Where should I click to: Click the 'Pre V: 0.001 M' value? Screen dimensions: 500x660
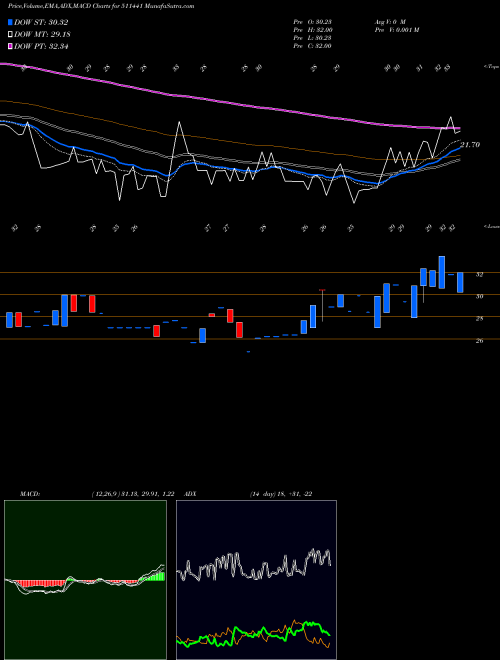[x=396, y=30]
